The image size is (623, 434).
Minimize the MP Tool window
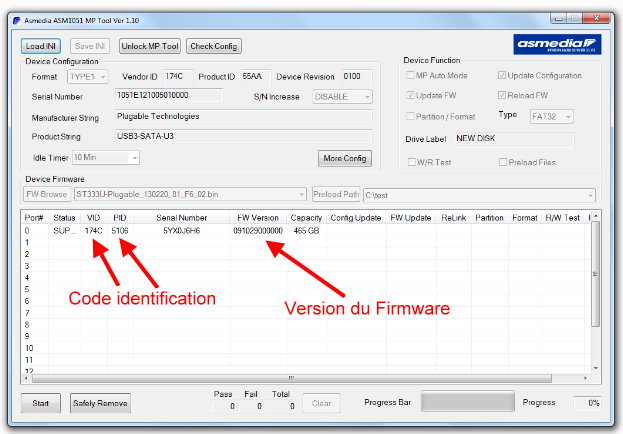click(x=559, y=18)
